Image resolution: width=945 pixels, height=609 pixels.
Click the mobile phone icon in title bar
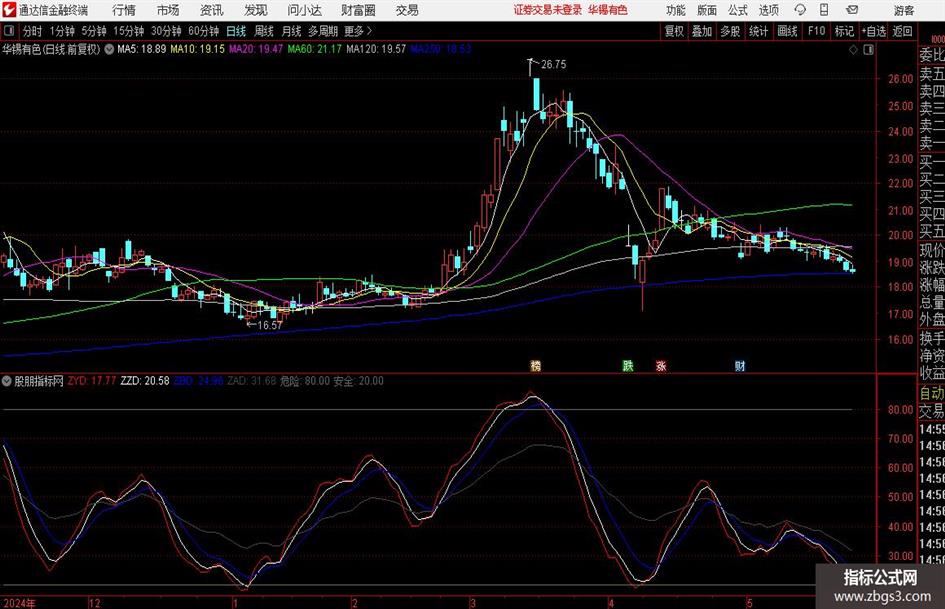point(824,10)
